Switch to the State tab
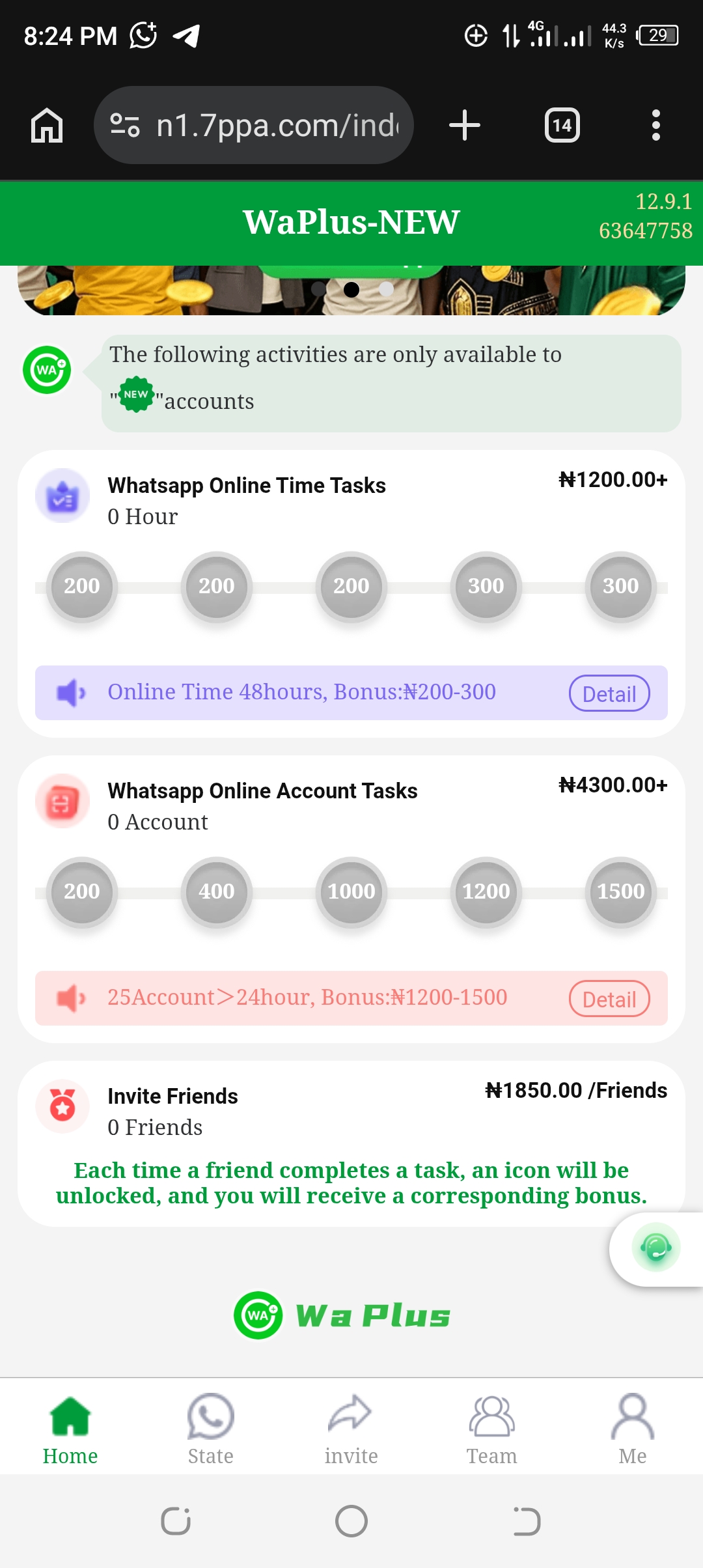703x1568 pixels. [210, 1429]
